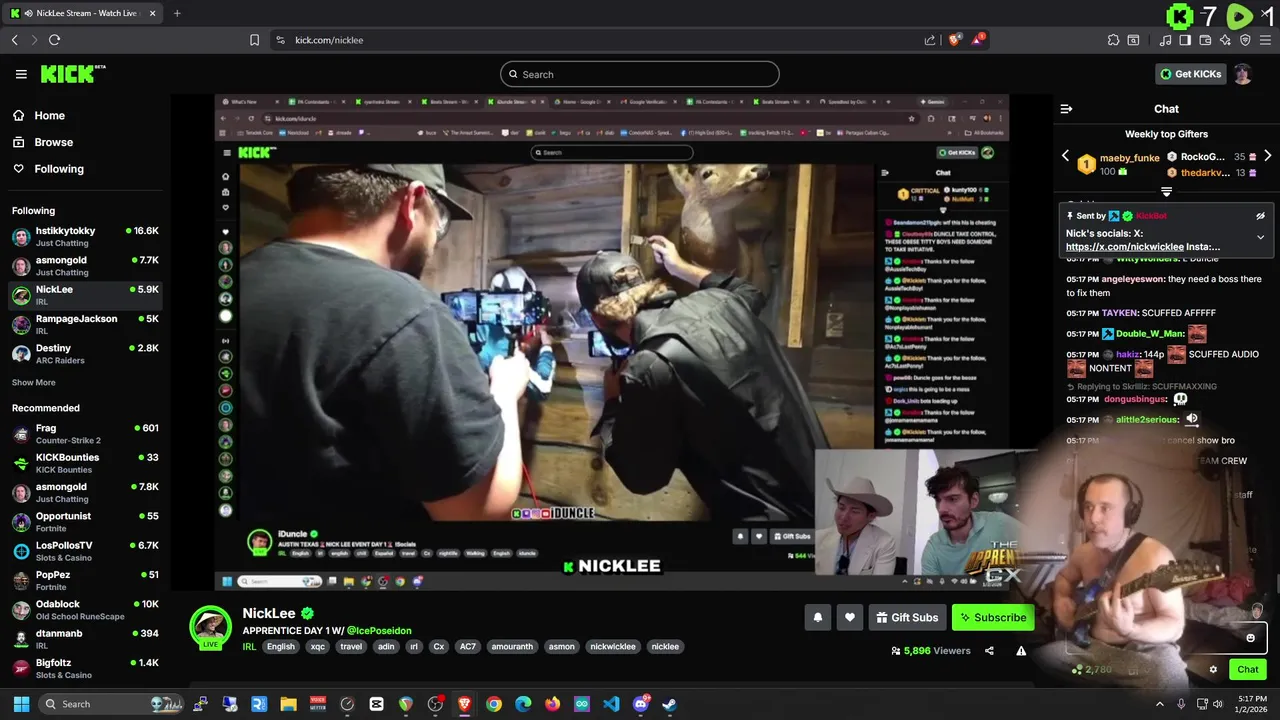The height and width of the screenshot is (720, 1280).
Task: Select the NickLee Stream browser tab
Action: tap(83, 13)
